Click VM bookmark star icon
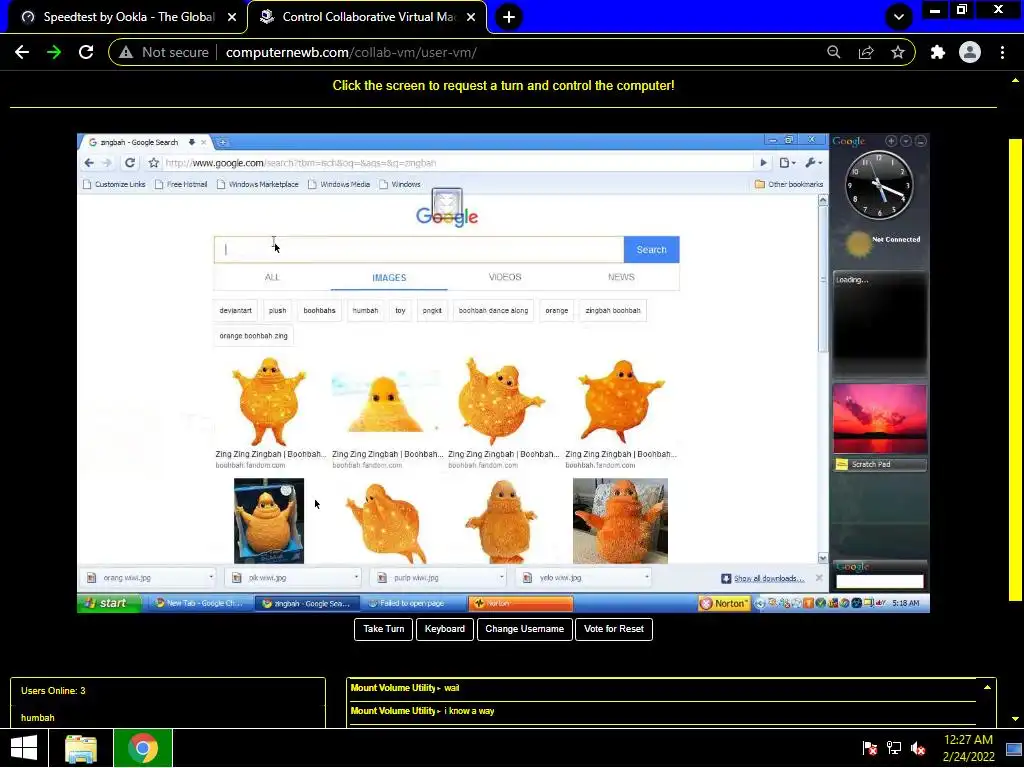The height and width of the screenshot is (768, 1024). [153, 163]
